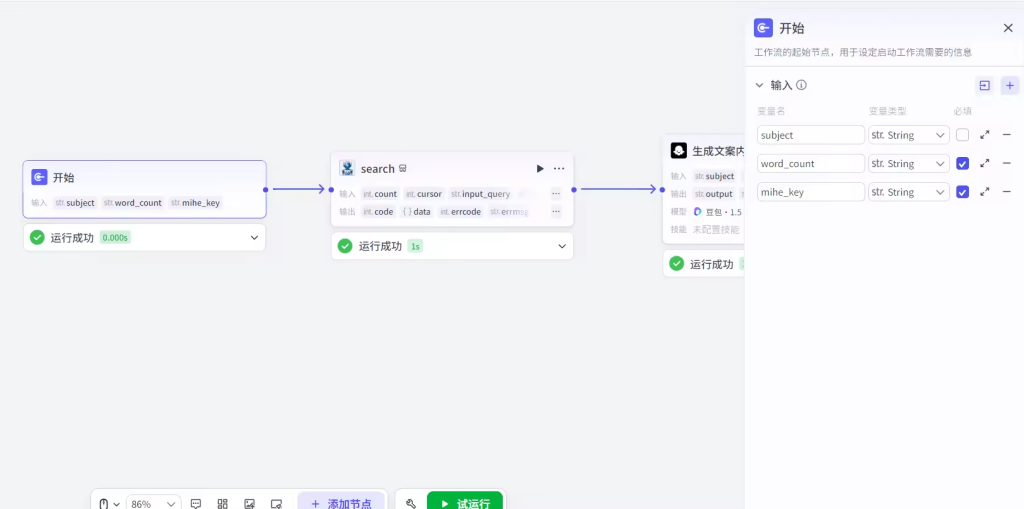Add a new input variable with plus icon
The height and width of the screenshot is (509, 1024).
pyautogui.click(x=1009, y=86)
